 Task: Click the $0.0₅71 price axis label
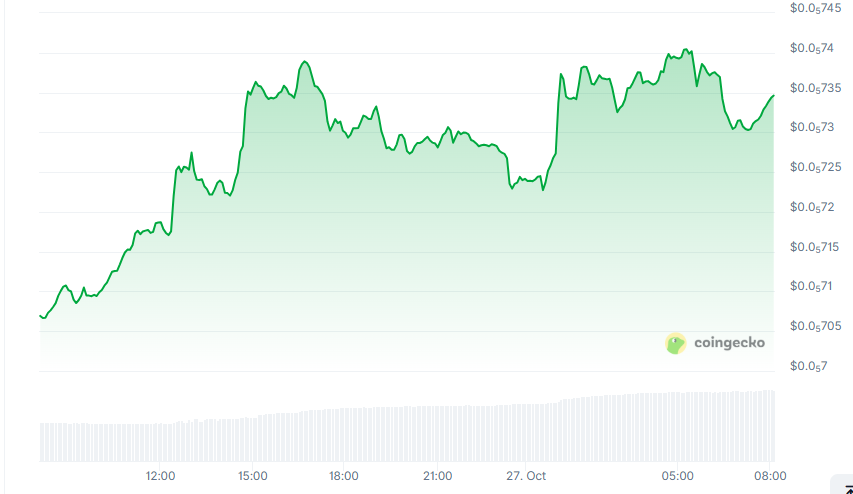(x=812, y=287)
